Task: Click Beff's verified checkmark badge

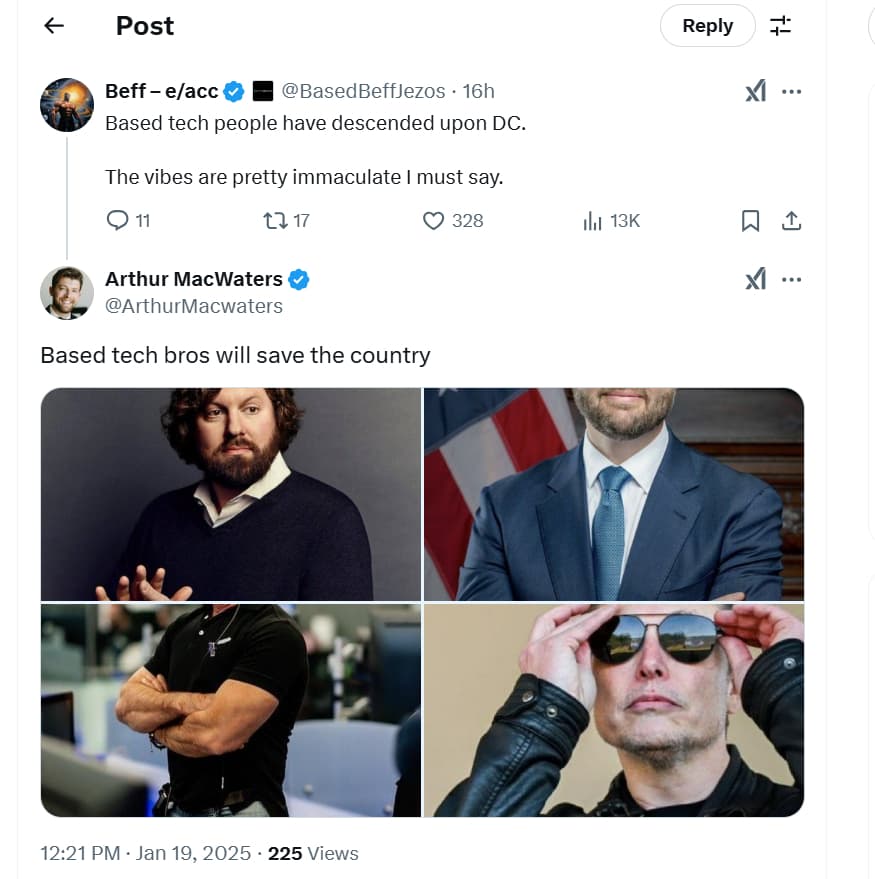Action: pos(233,90)
